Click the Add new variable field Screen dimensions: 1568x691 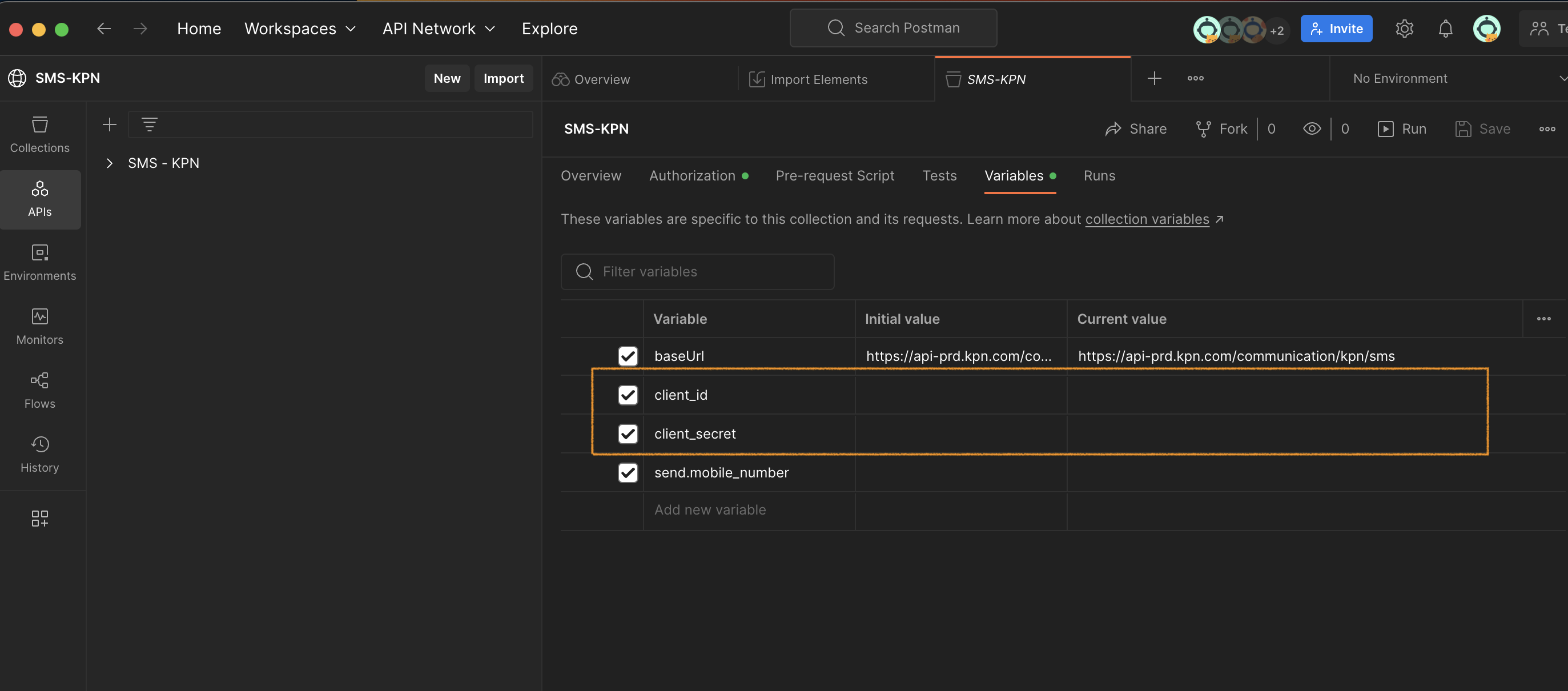pos(749,510)
